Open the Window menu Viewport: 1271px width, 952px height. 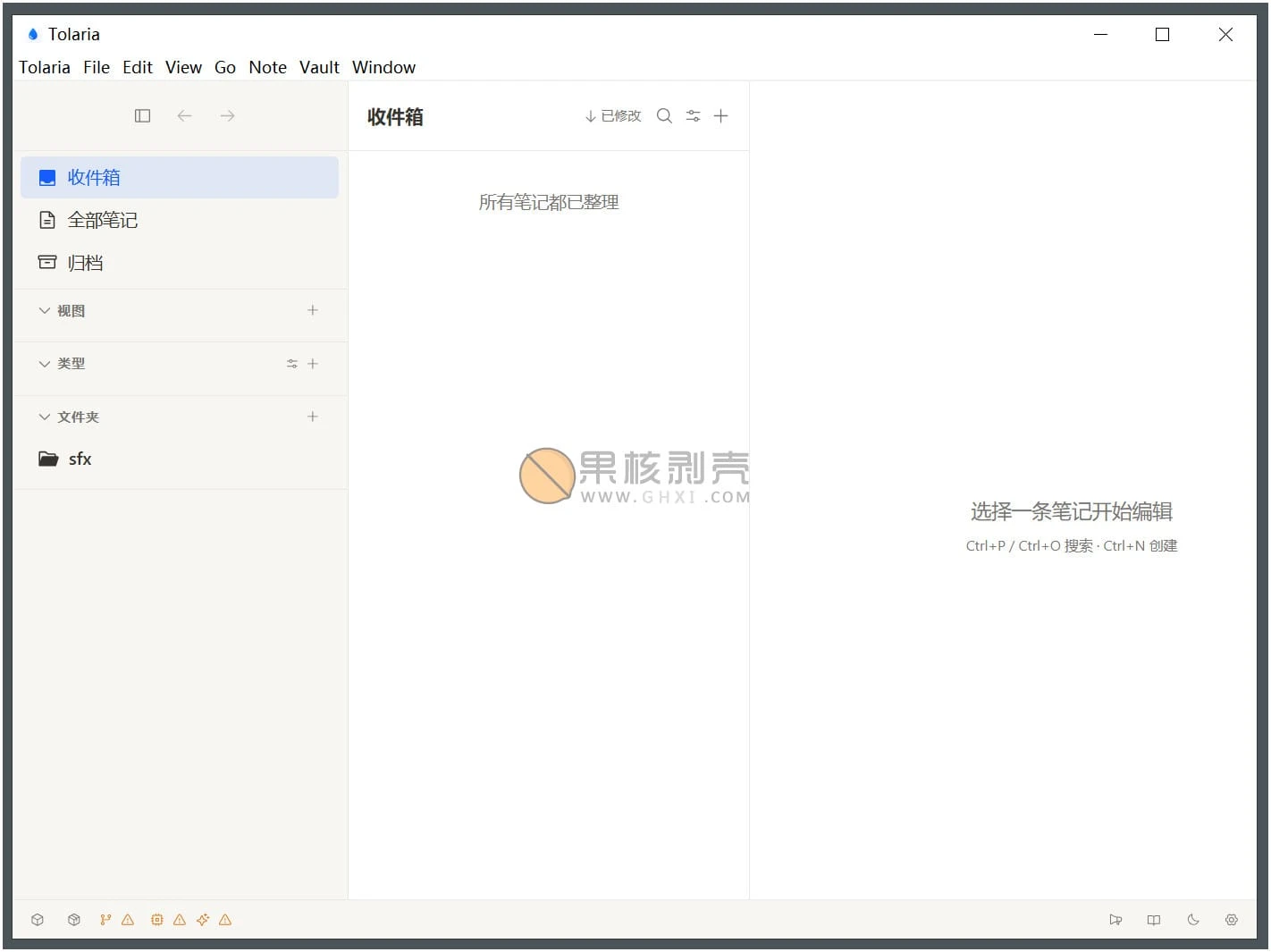click(x=383, y=67)
